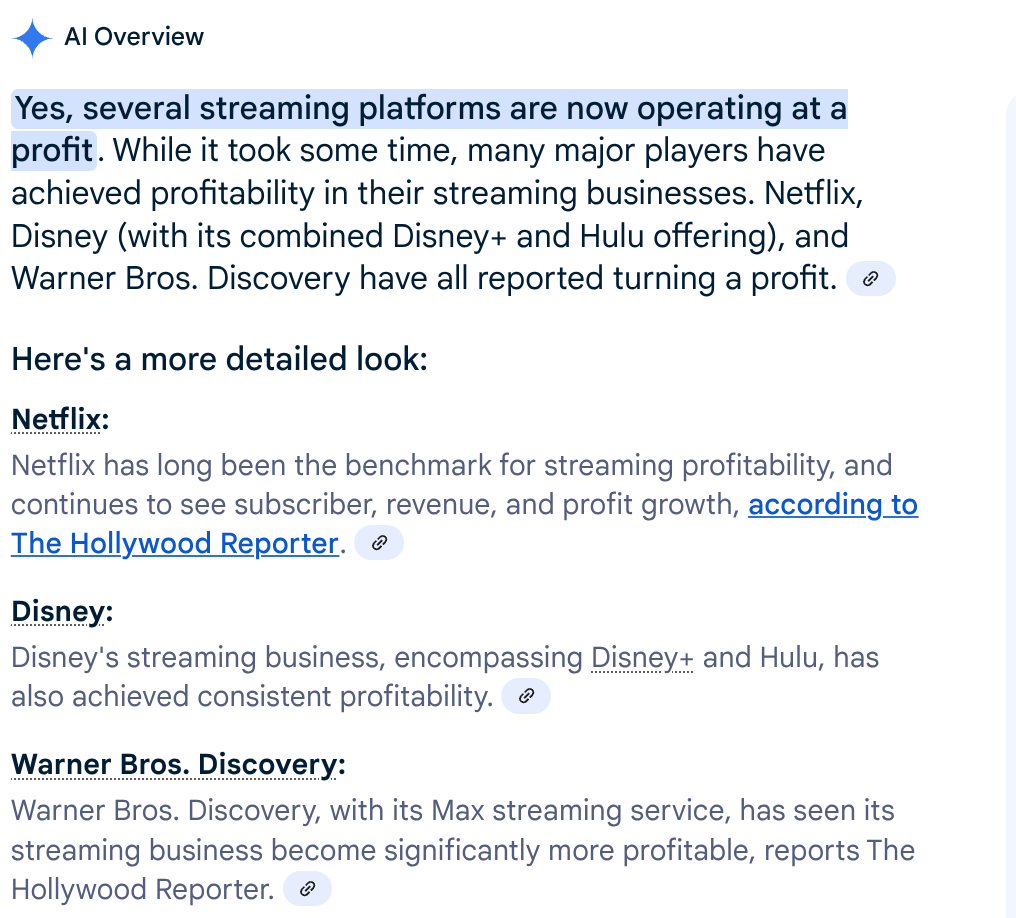Click the AI Overview sparkle icon
Screen dimensions: 1016x918
pos(32,38)
